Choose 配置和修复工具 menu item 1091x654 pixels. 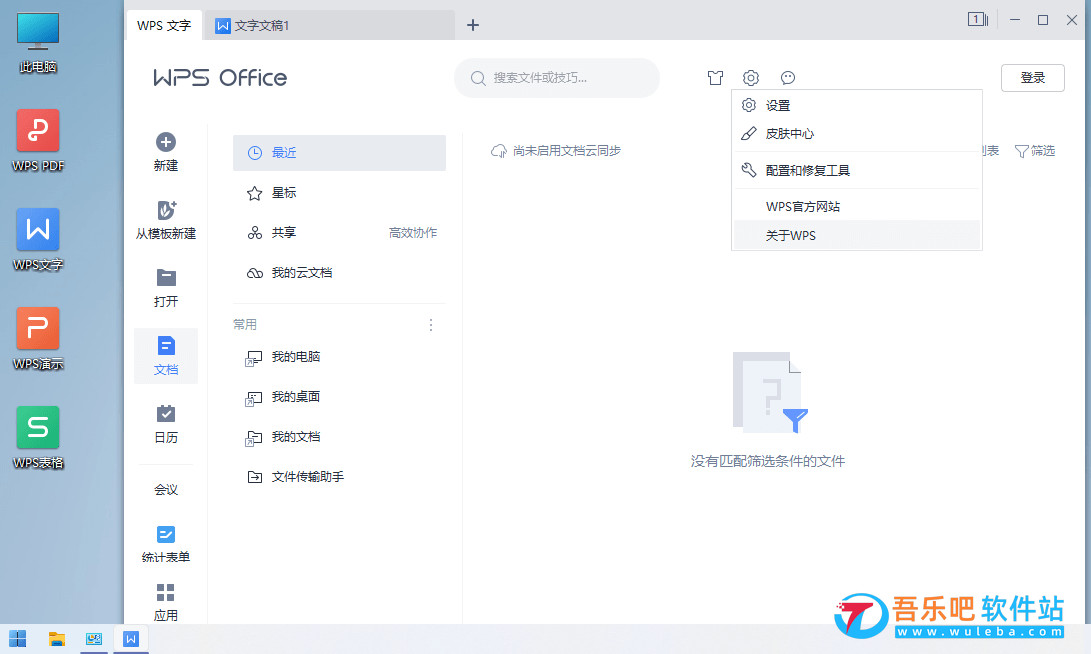(x=857, y=170)
